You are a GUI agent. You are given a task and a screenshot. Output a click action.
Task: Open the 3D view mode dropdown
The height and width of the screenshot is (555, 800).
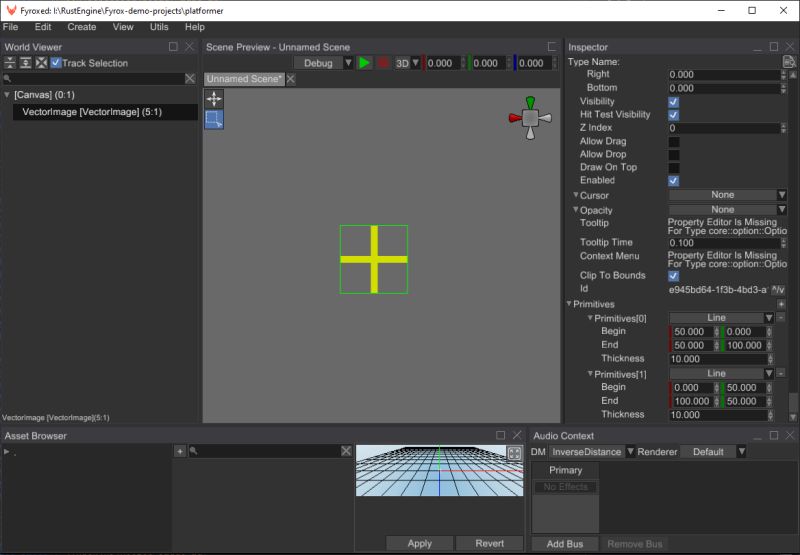pyautogui.click(x=407, y=63)
